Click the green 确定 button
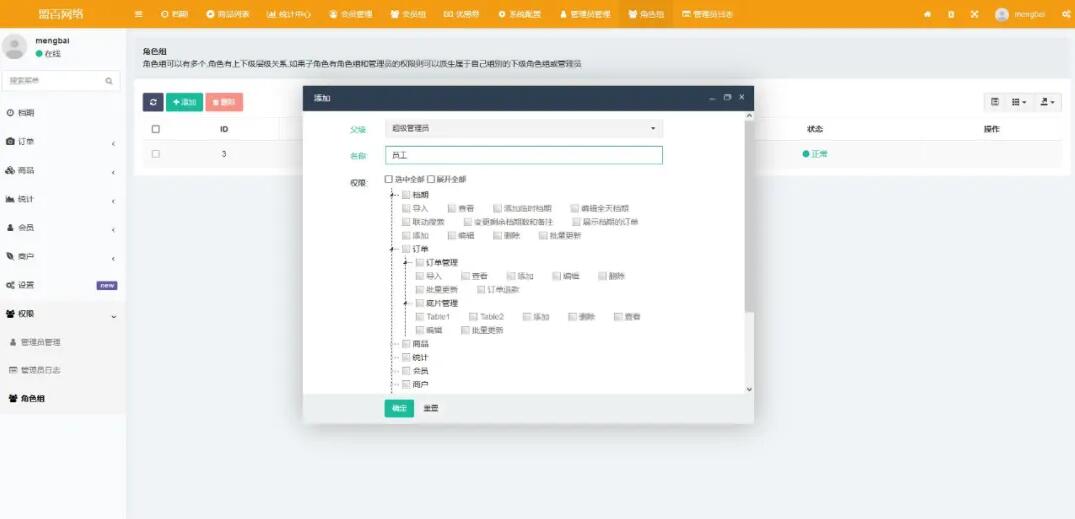This screenshot has width=1075, height=519. click(x=399, y=408)
